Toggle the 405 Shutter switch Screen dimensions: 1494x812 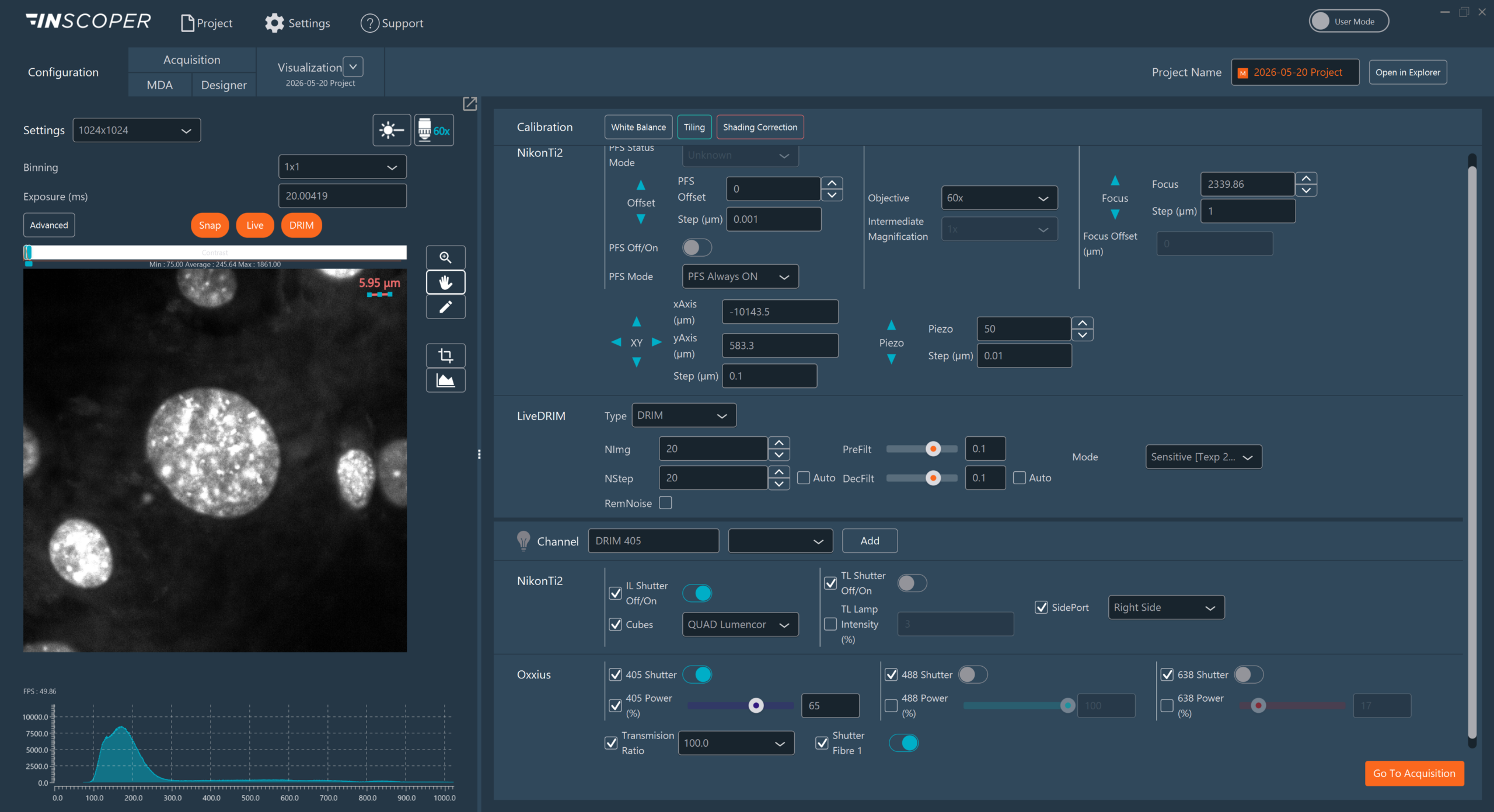tap(697, 674)
